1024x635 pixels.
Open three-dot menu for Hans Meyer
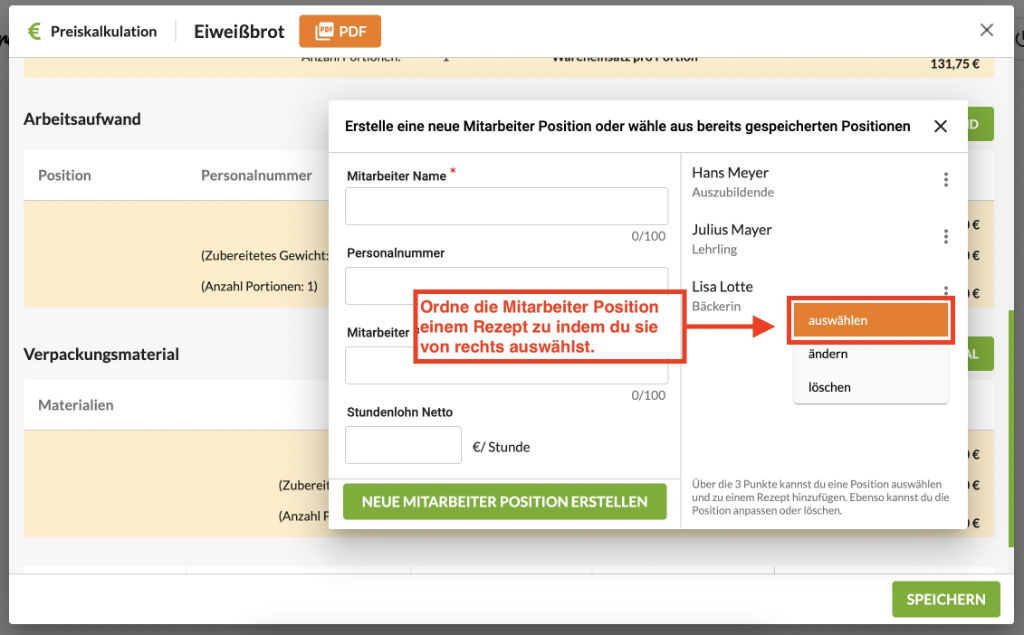pos(945,180)
